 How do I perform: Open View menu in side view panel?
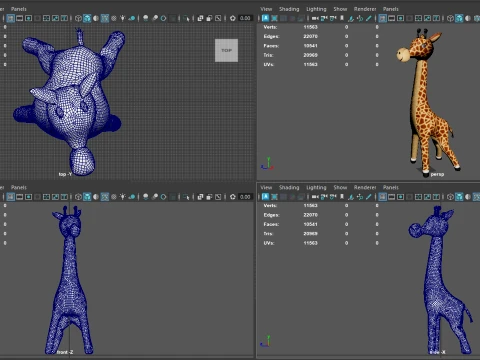(x=266, y=187)
